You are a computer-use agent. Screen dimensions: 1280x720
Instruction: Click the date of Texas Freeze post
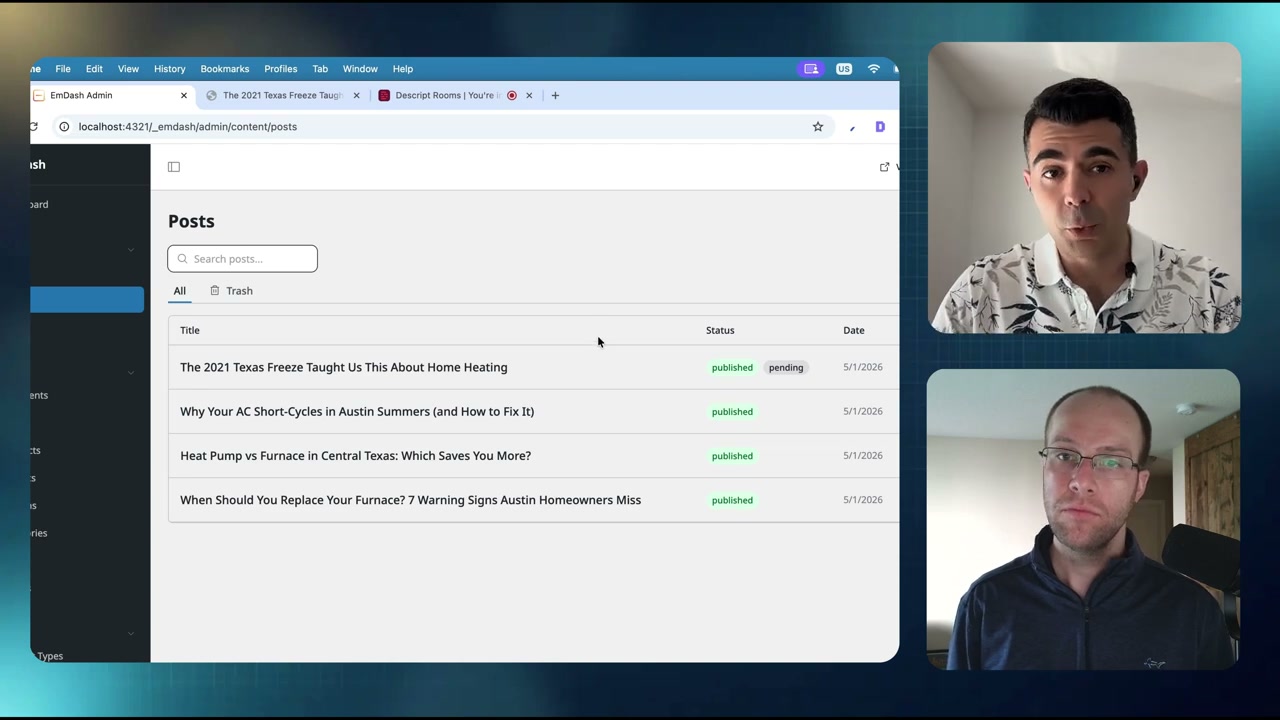coord(863,367)
